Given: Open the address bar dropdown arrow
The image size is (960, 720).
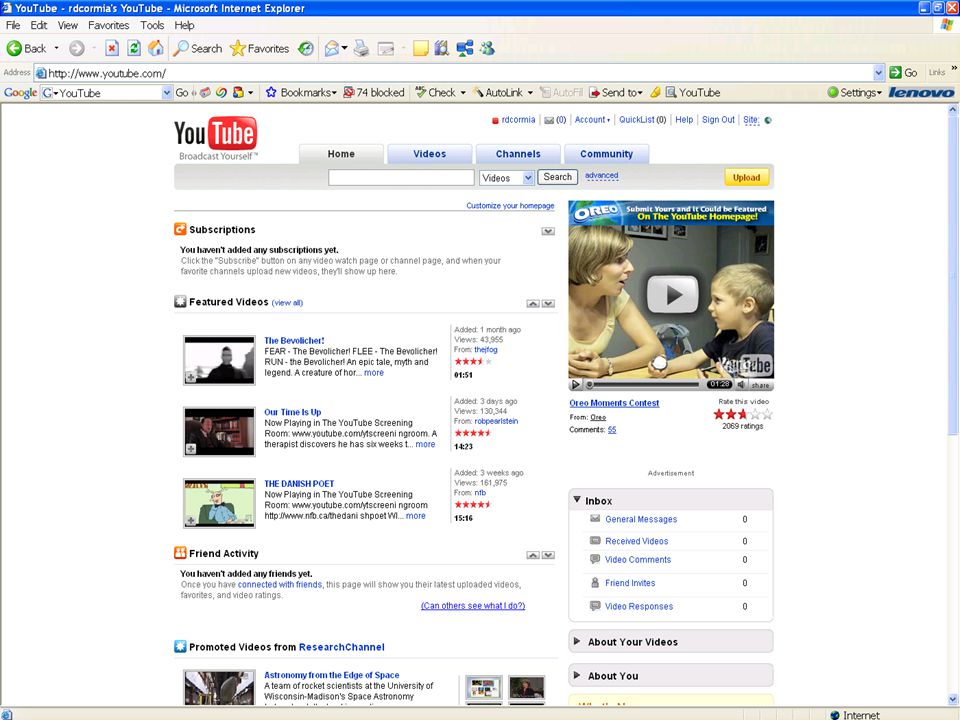Looking at the screenshot, I should pyautogui.click(x=879, y=73).
